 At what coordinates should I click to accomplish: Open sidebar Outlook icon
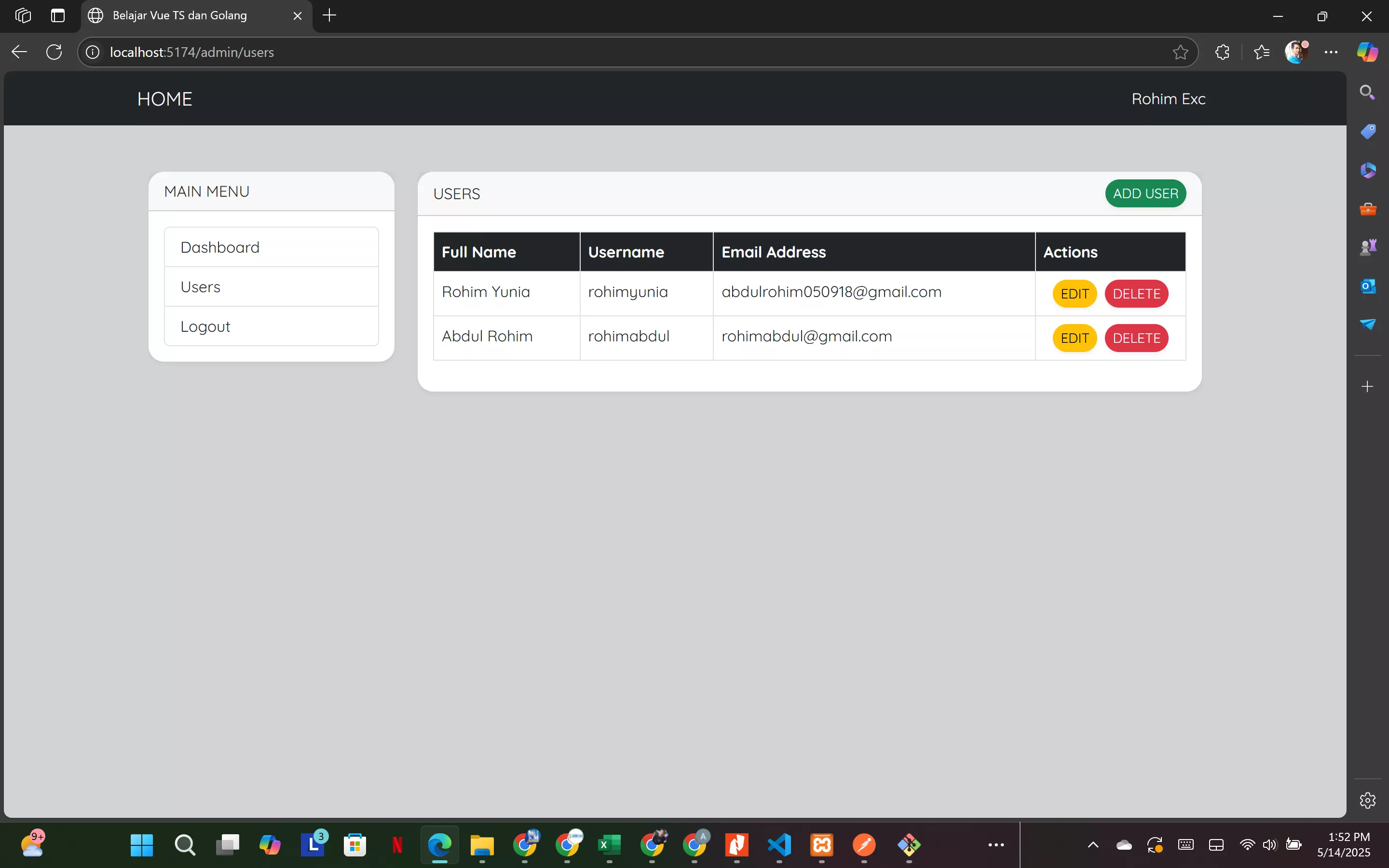click(1368, 286)
